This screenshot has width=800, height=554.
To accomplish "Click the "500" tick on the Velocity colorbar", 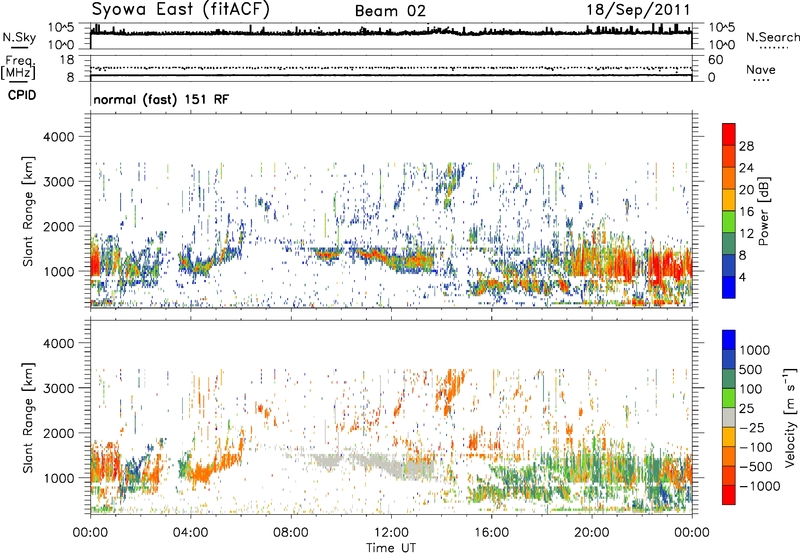I will [x=751, y=369].
